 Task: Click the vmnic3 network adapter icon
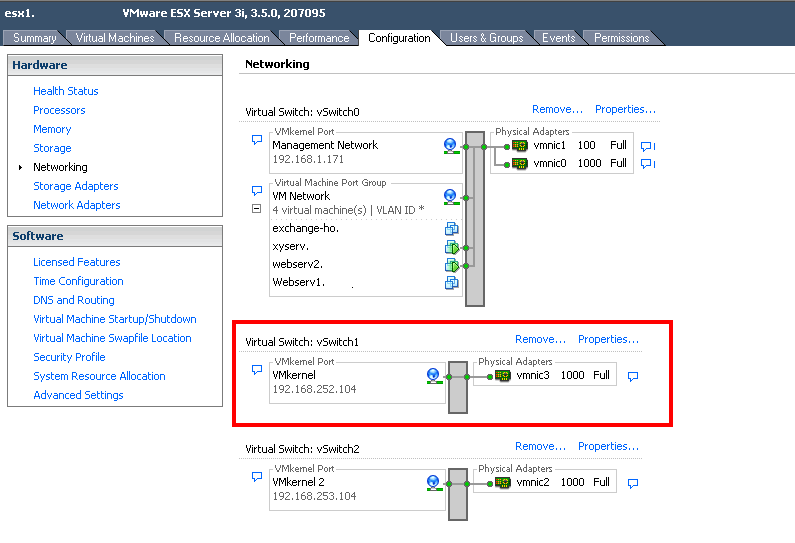503,376
